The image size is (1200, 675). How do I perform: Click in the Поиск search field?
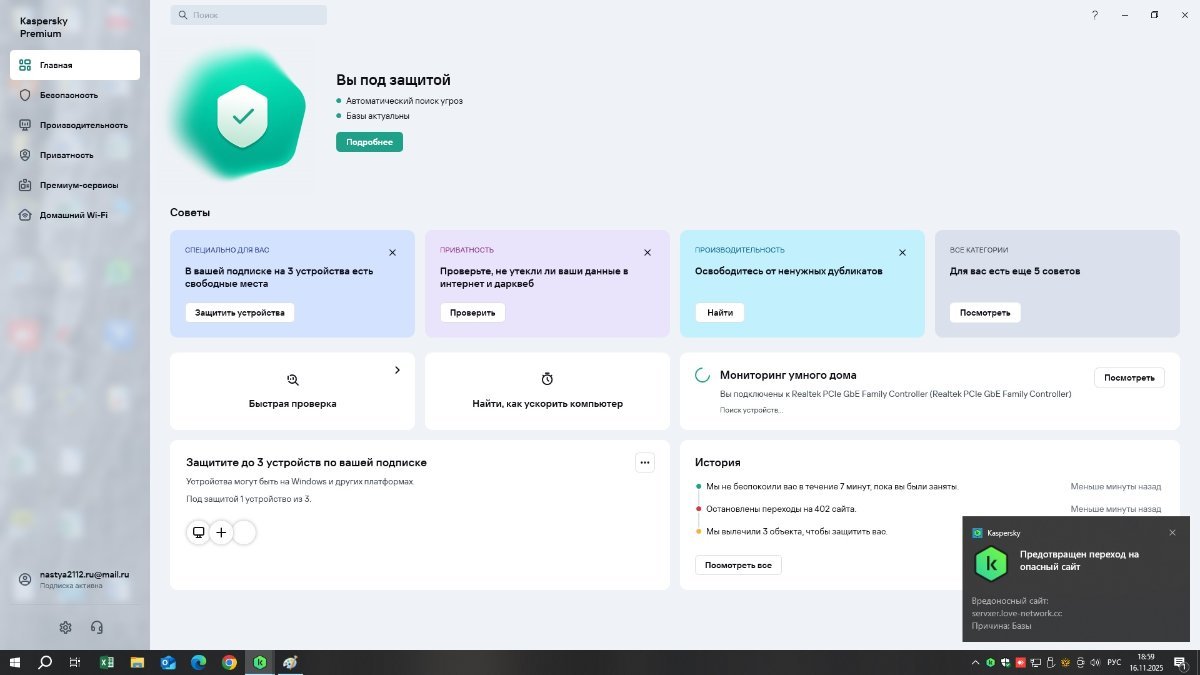click(x=248, y=15)
